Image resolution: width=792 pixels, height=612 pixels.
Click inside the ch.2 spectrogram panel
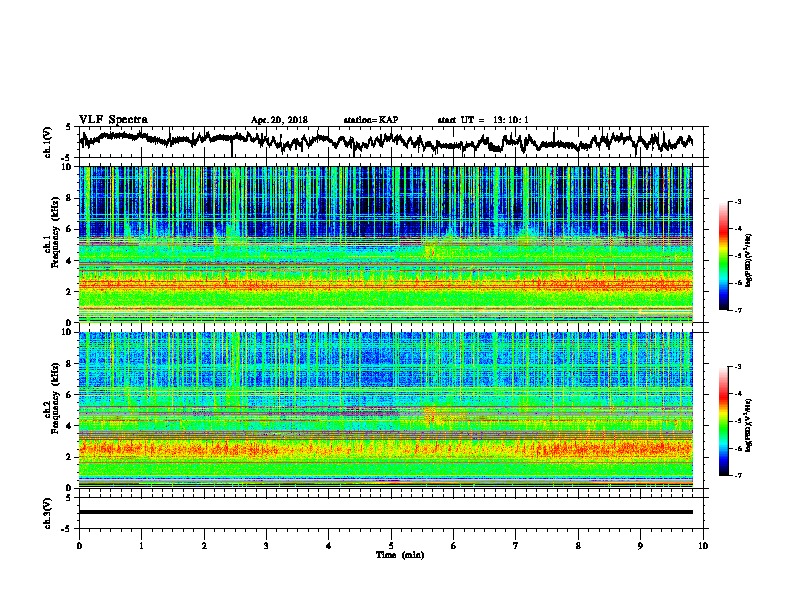coord(386,410)
